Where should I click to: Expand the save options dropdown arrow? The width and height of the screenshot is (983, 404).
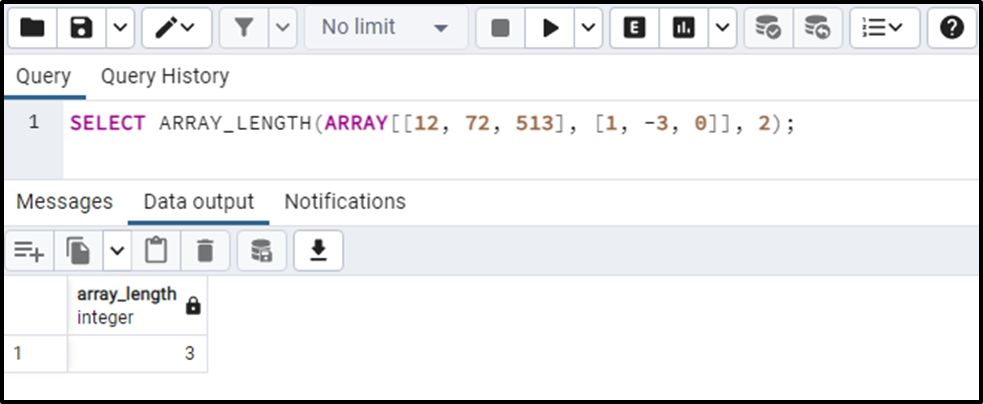tap(120, 28)
